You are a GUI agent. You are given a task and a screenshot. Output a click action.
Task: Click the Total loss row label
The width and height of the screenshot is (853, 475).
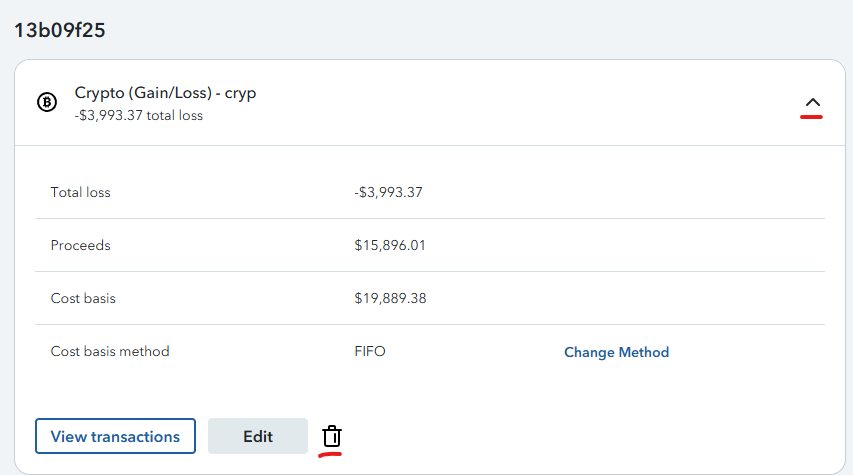tap(81, 192)
